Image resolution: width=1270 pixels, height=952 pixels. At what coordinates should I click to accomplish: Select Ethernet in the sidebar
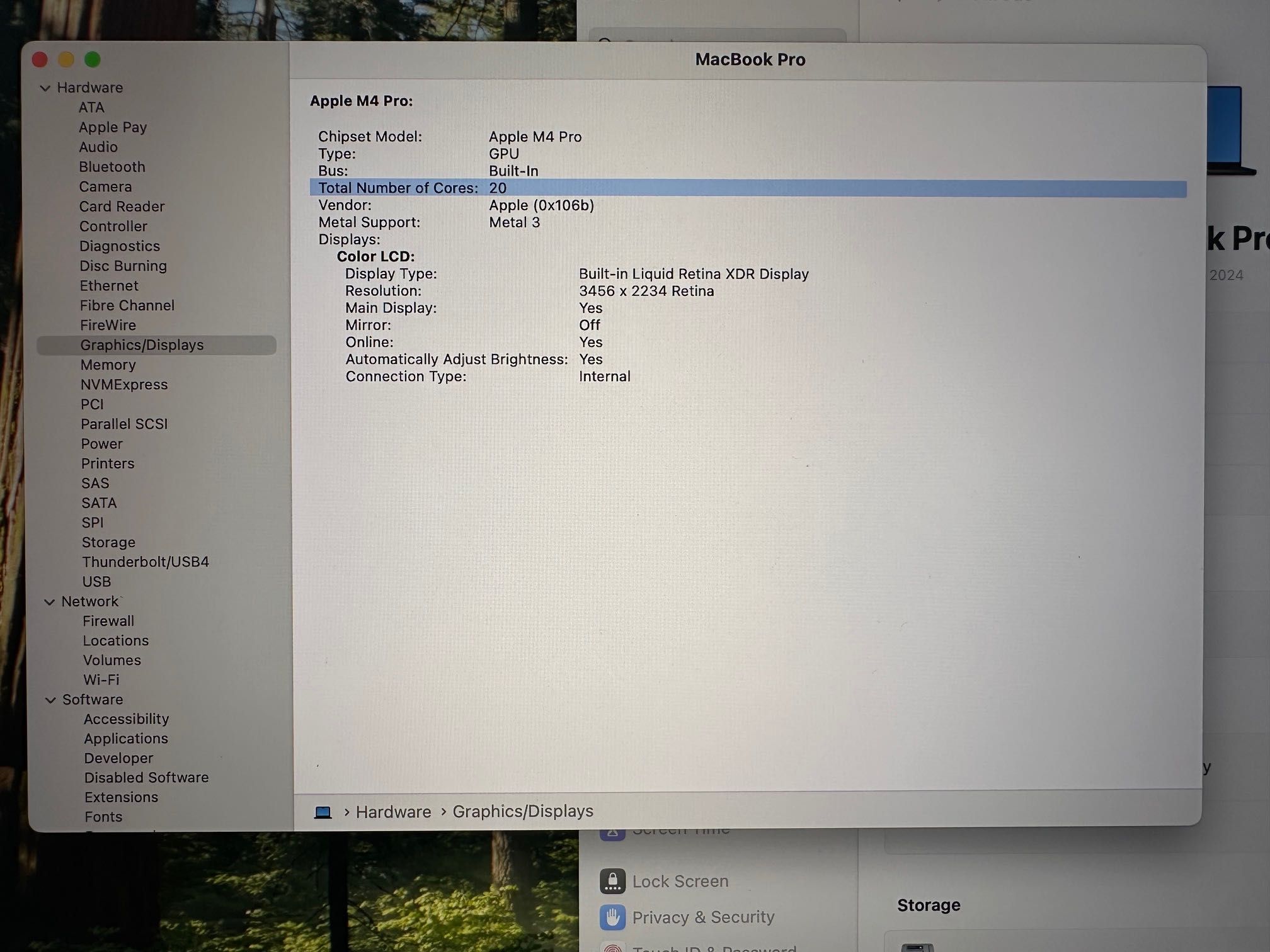(109, 286)
